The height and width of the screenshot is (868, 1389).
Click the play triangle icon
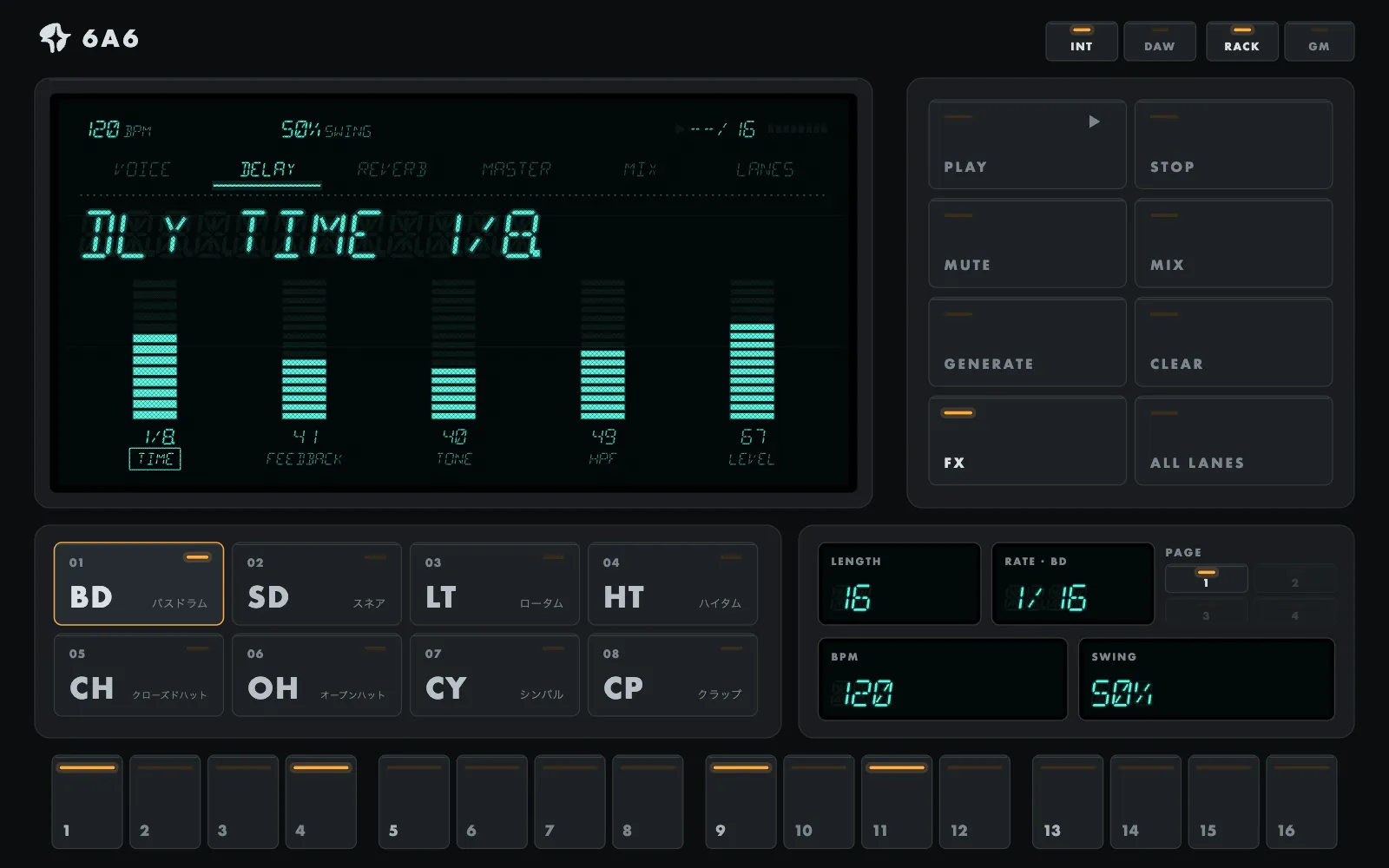pos(1094,122)
